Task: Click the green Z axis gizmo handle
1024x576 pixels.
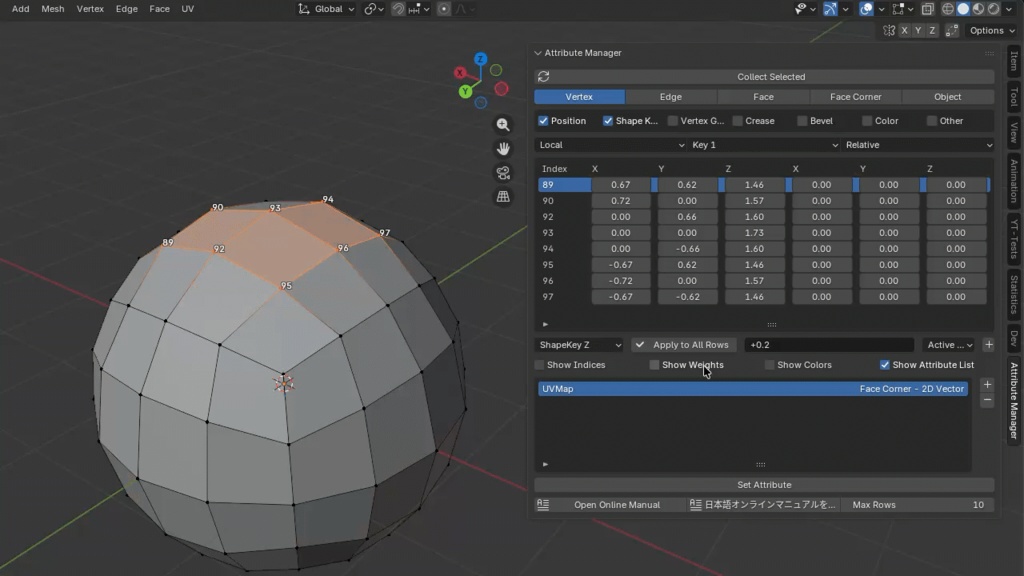Action: (480, 60)
